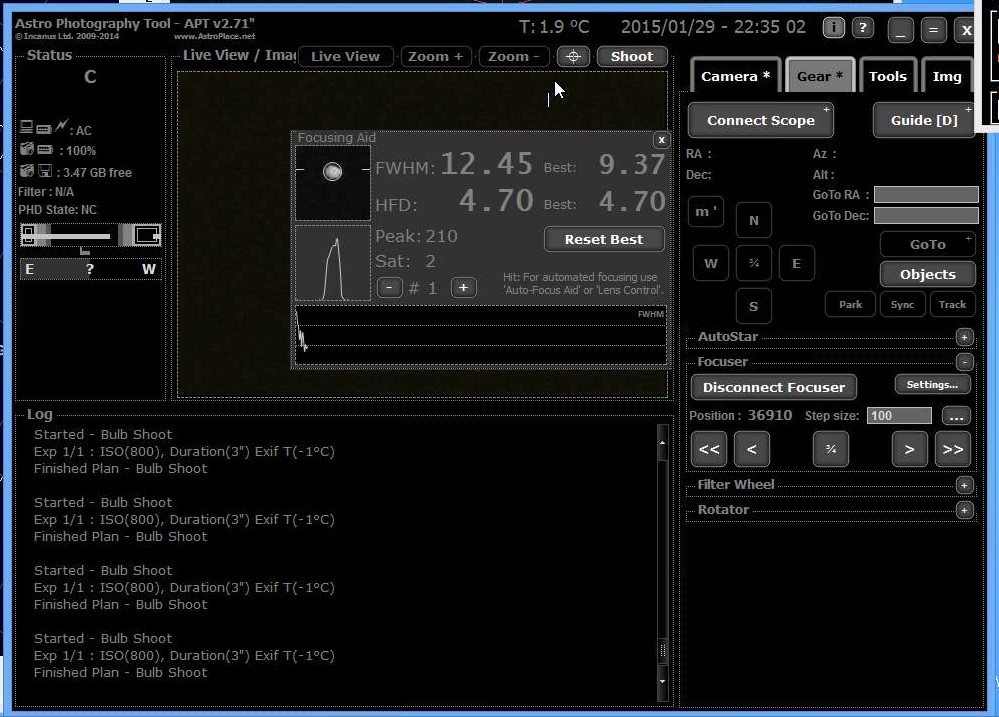Click the Position value 36910
Image resolution: width=999 pixels, height=717 pixels.
(770, 416)
